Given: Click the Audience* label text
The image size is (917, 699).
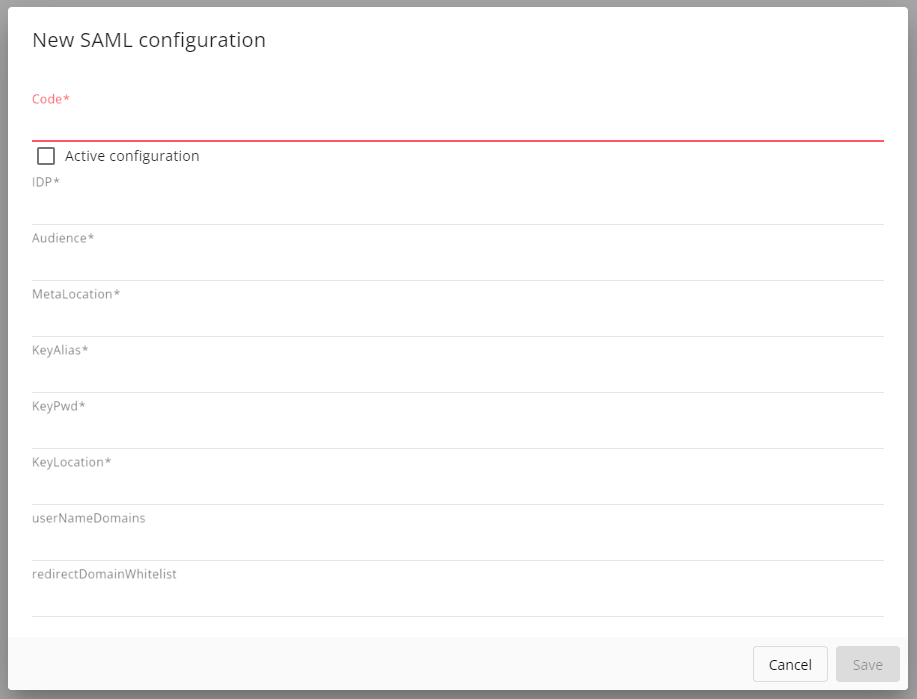Looking at the screenshot, I should [63, 238].
